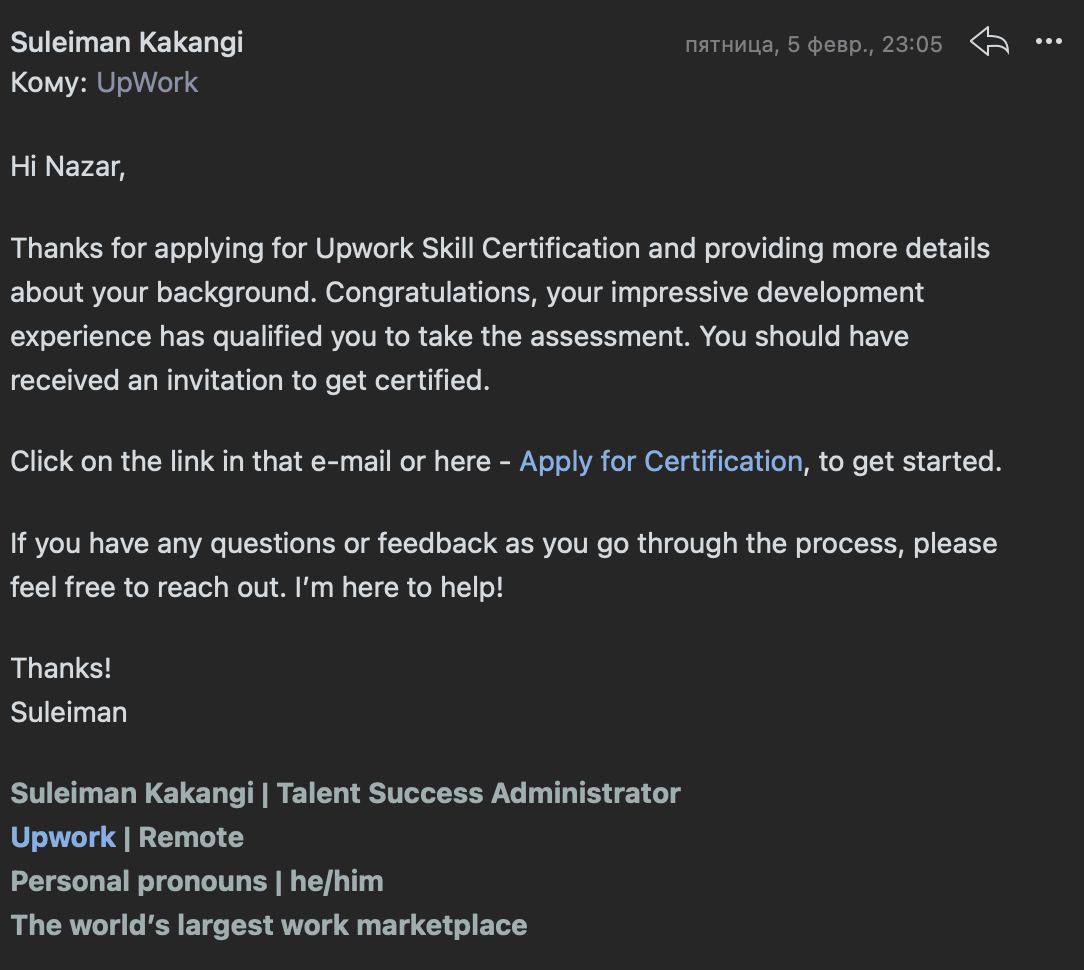The height and width of the screenshot is (970, 1084).
Task: Follow the Upwork link in the signature
Action: (63, 837)
